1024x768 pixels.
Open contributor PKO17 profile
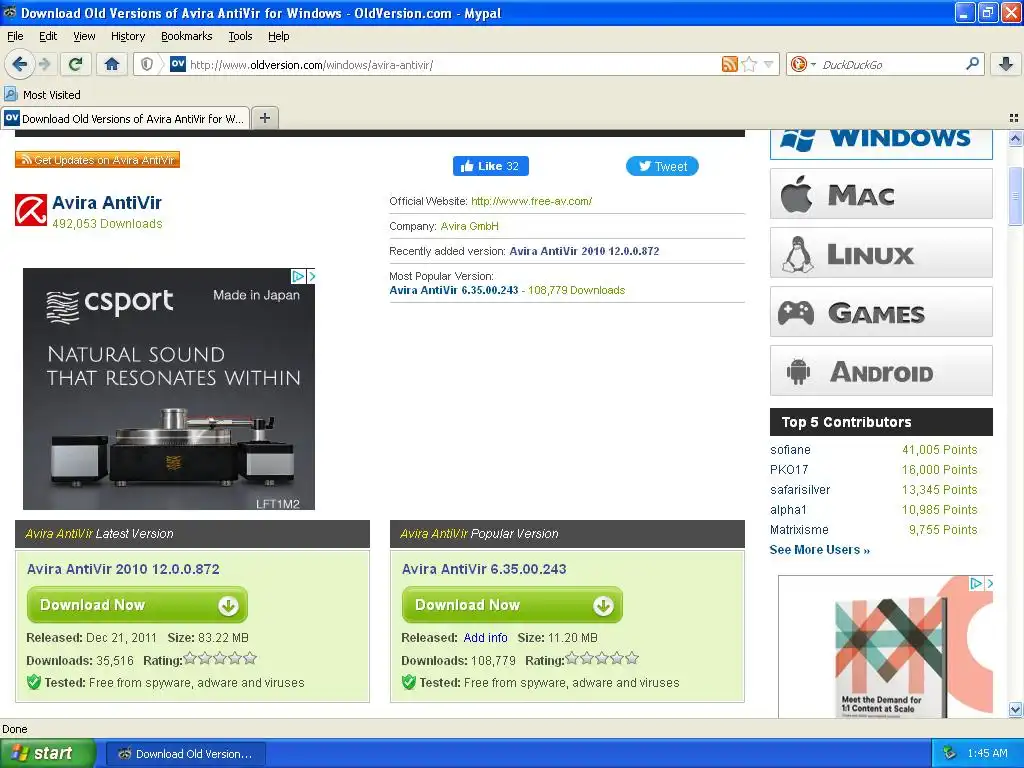tap(789, 470)
